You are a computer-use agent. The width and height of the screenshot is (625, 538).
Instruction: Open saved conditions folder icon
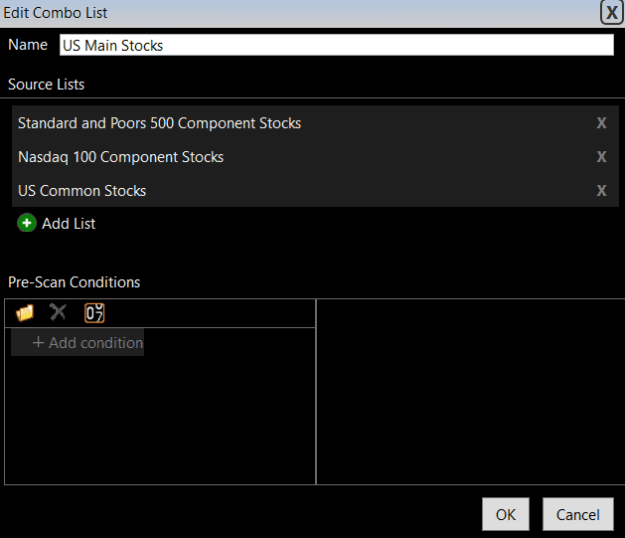[x=25, y=313]
